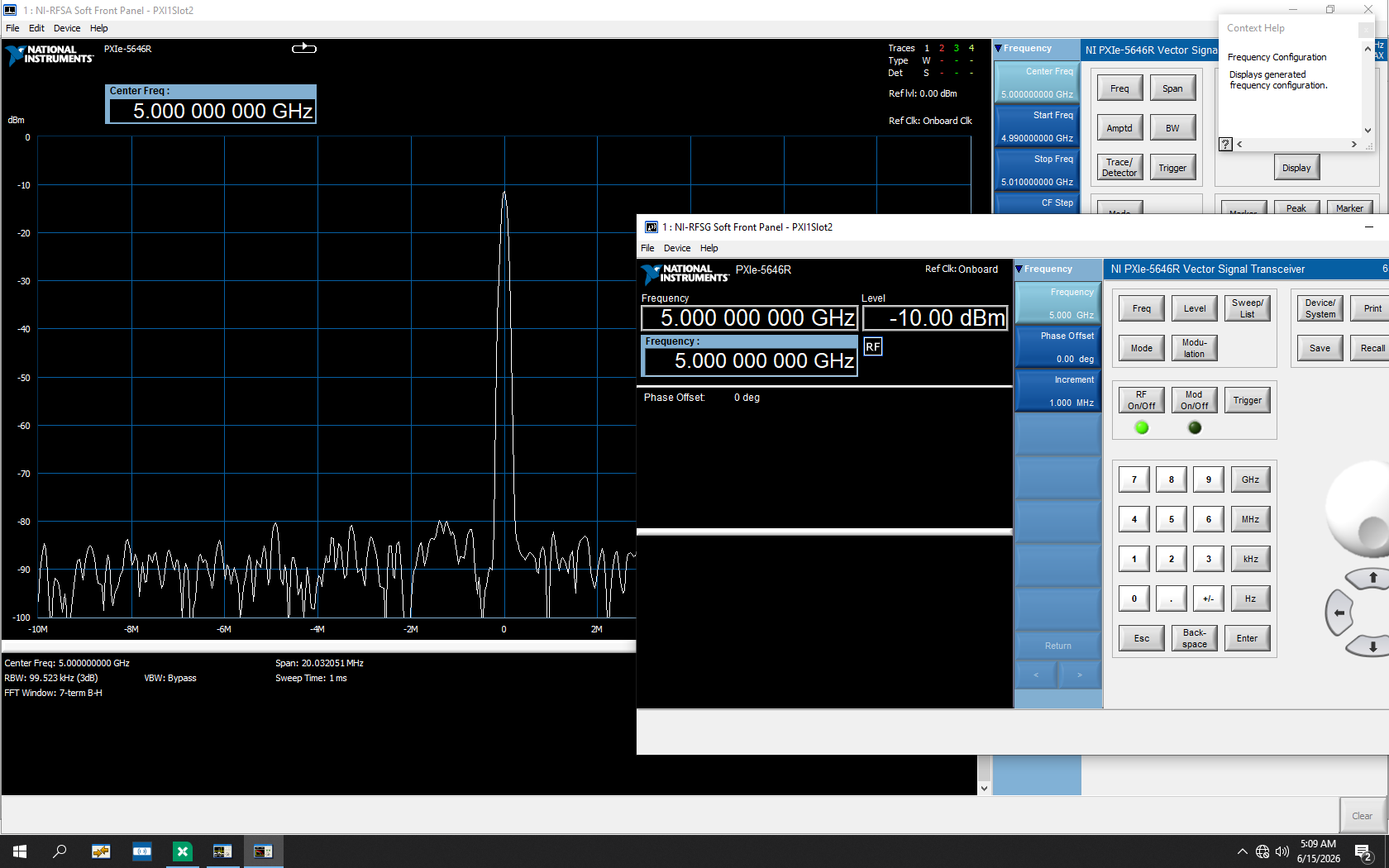Open the RFSG Help menu

coord(709,248)
